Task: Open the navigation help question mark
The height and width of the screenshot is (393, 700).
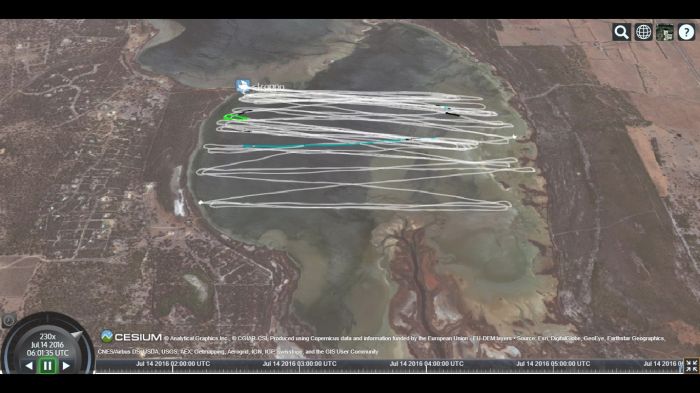Action: point(686,32)
